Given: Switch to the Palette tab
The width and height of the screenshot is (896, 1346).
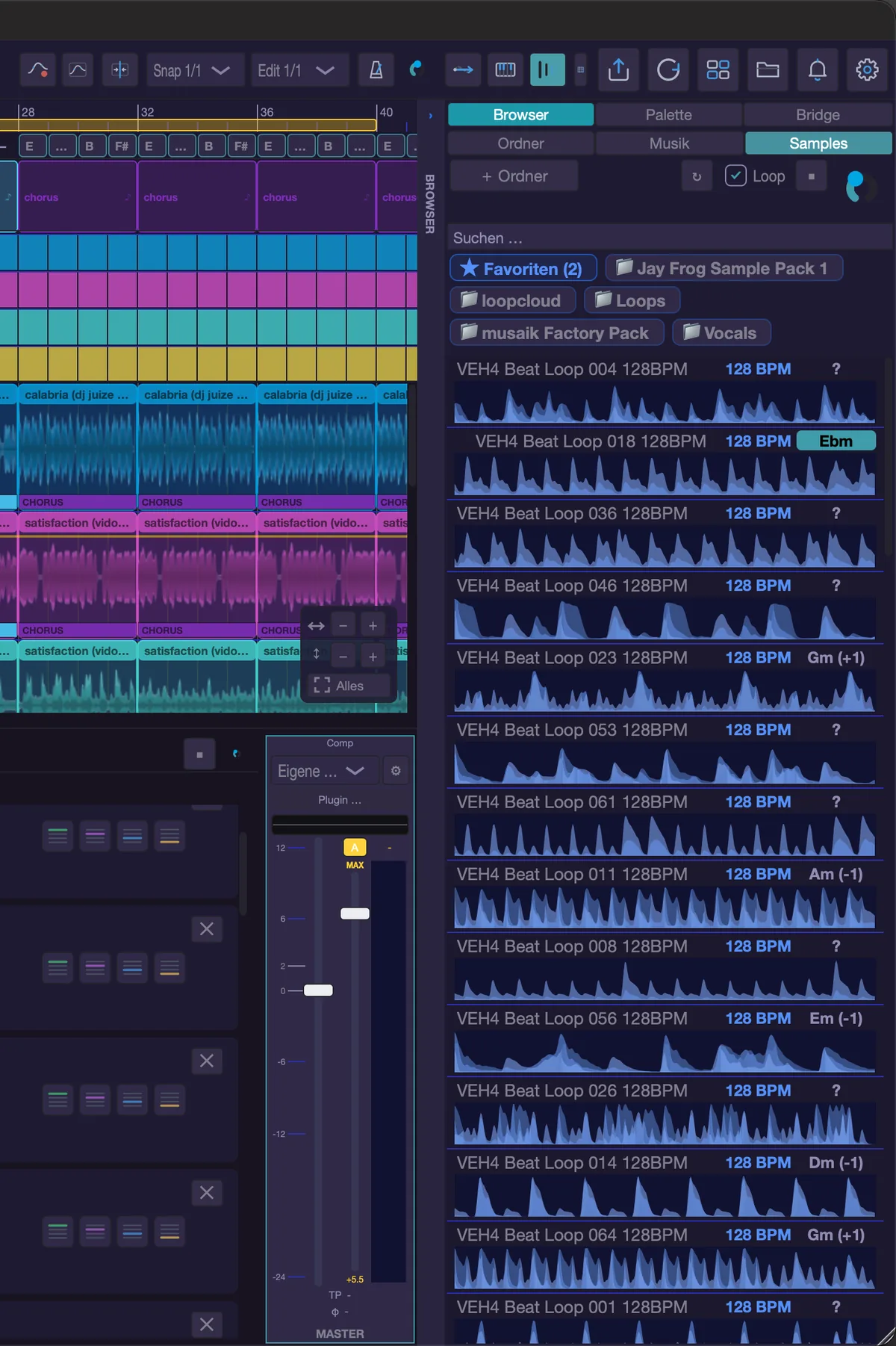Looking at the screenshot, I should (x=668, y=115).
